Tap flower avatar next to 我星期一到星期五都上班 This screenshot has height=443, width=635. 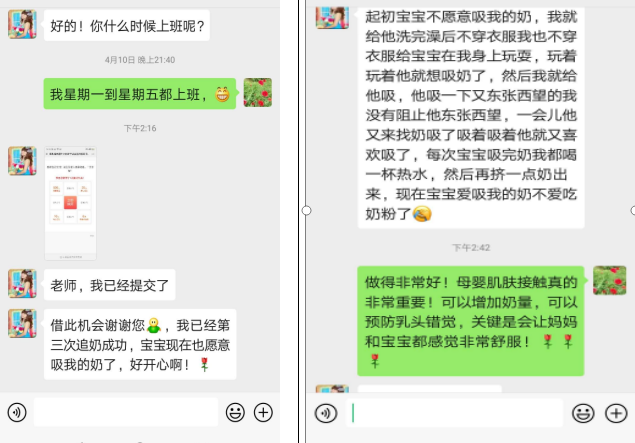click(x=258, y=93)
